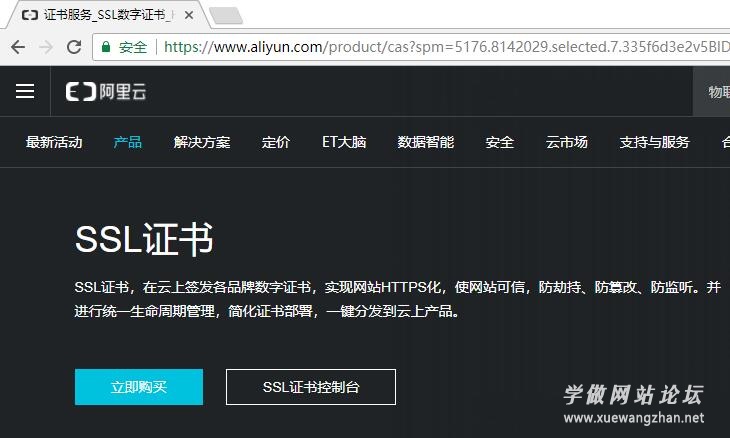The image size is (730, 438).
Task: Open the 安全 navigation item
Action: point(500,142)
